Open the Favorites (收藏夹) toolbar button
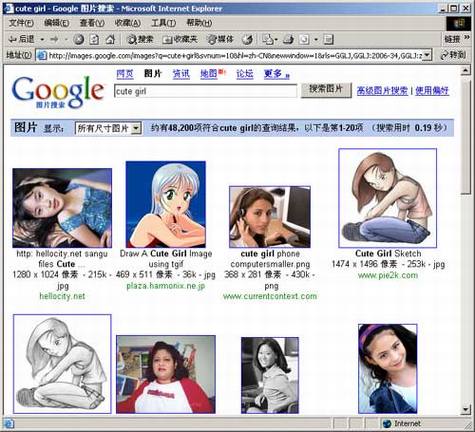Screen dimensions: 475x432 (x=180, y=40)
